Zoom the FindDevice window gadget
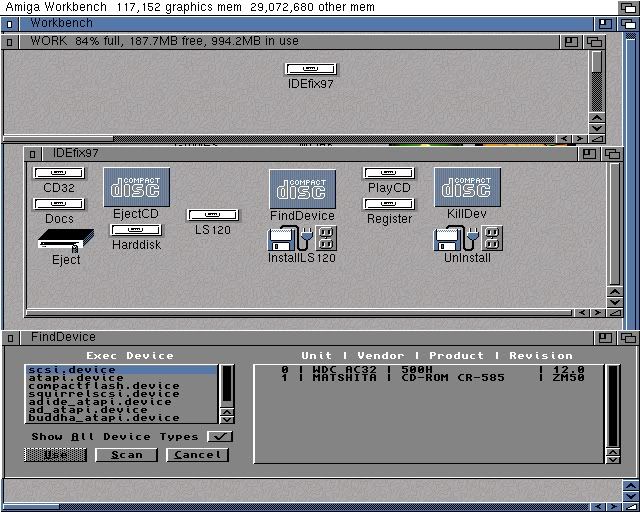The height and width of the screenshot is (512, 640). (x=605, y=338)
